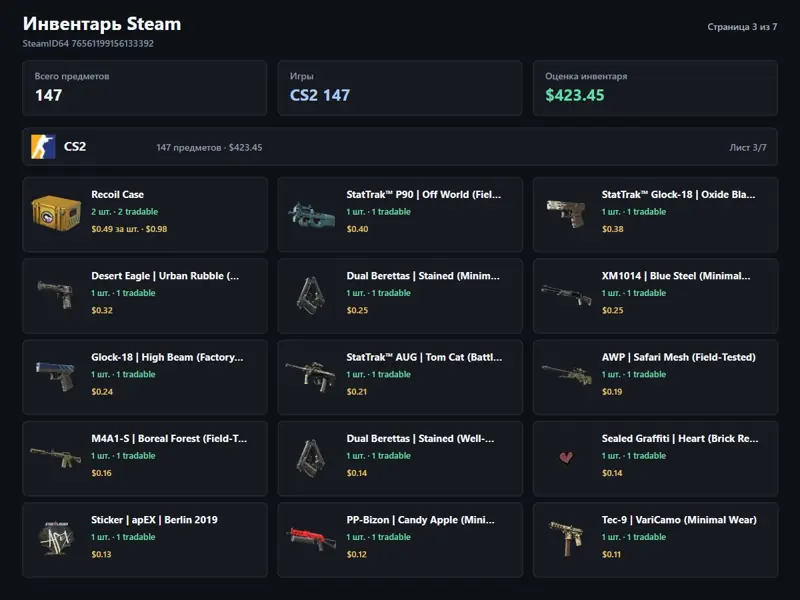Click the Dual Berettas Stained Well-Worn icon

(x=311, y=458)
